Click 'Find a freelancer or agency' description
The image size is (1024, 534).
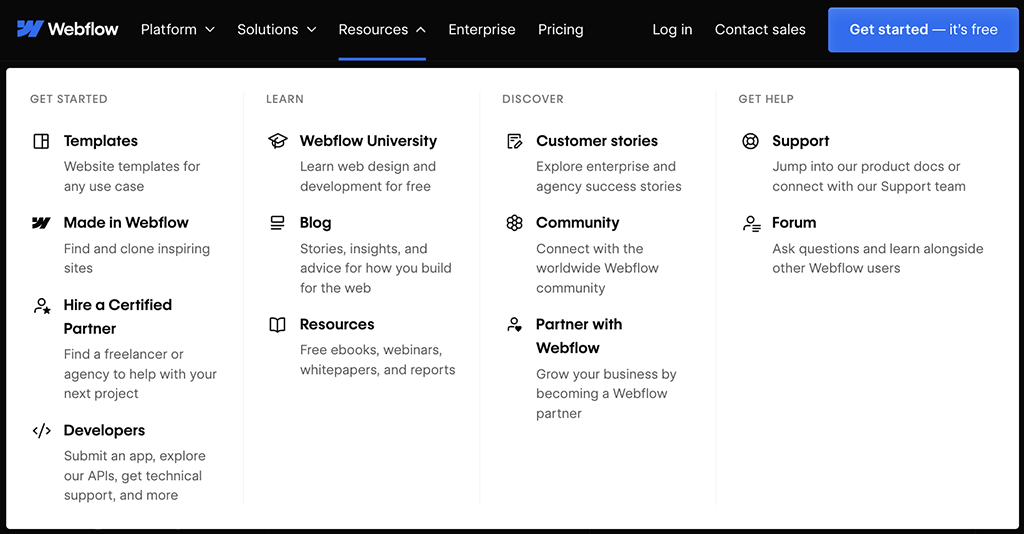[140, 374]
